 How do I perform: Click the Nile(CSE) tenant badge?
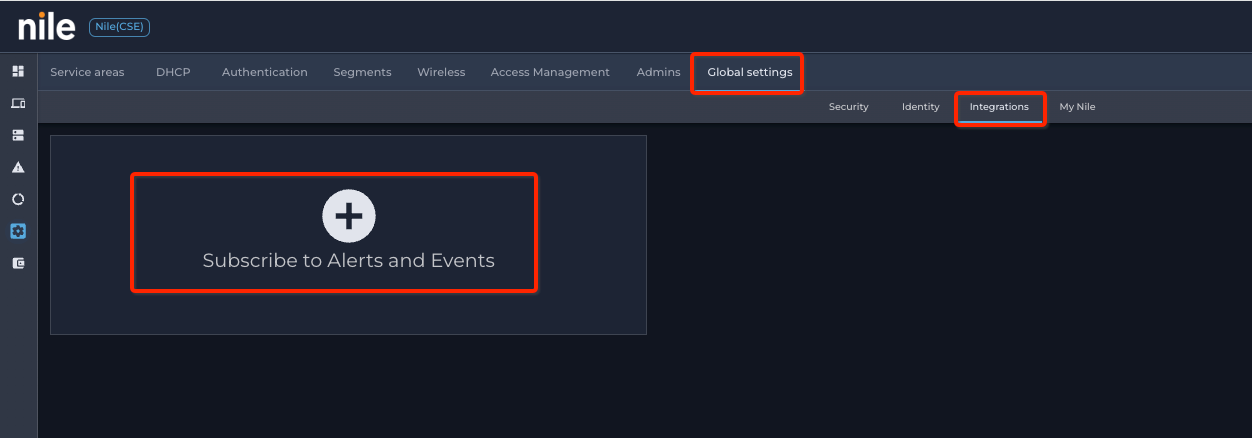pyautogui.click(x=119, y=27)
